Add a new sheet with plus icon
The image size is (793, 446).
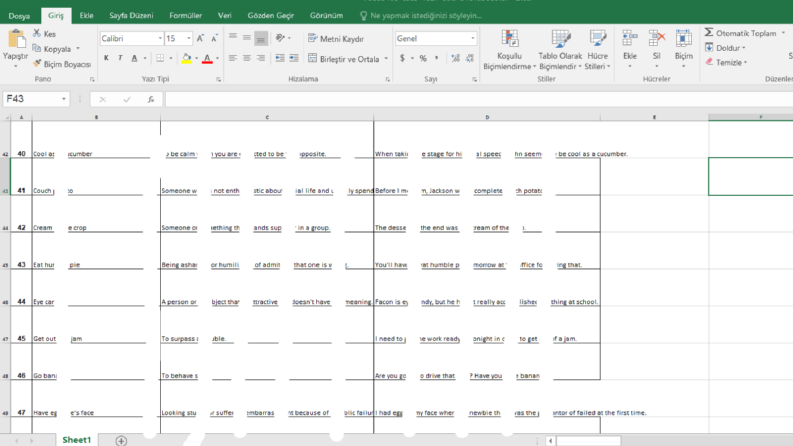pos(121,440)
